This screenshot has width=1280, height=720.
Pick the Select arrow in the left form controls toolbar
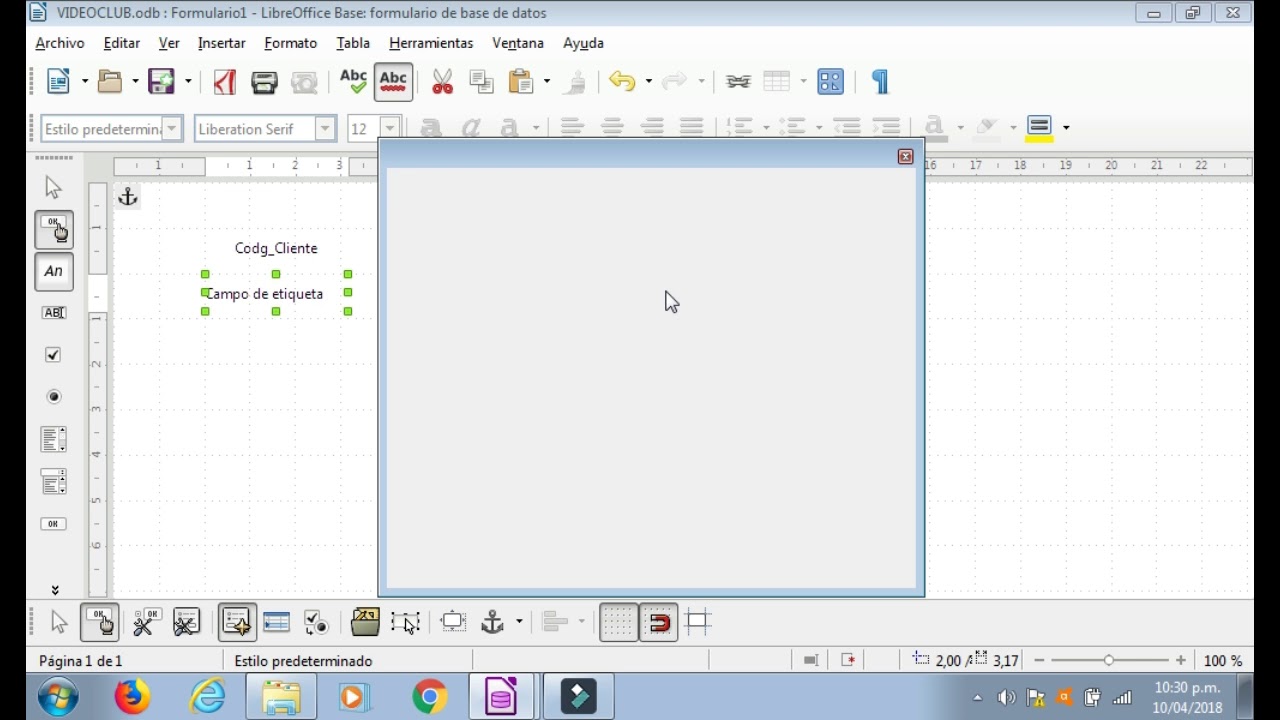54,188
